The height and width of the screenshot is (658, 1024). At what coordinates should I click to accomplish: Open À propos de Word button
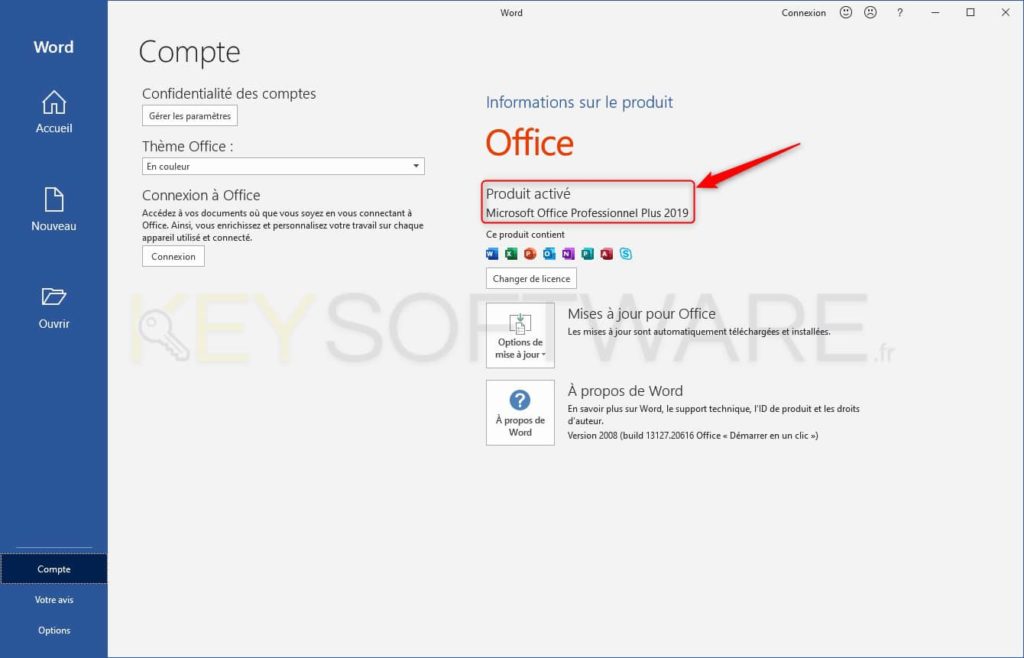520,413
